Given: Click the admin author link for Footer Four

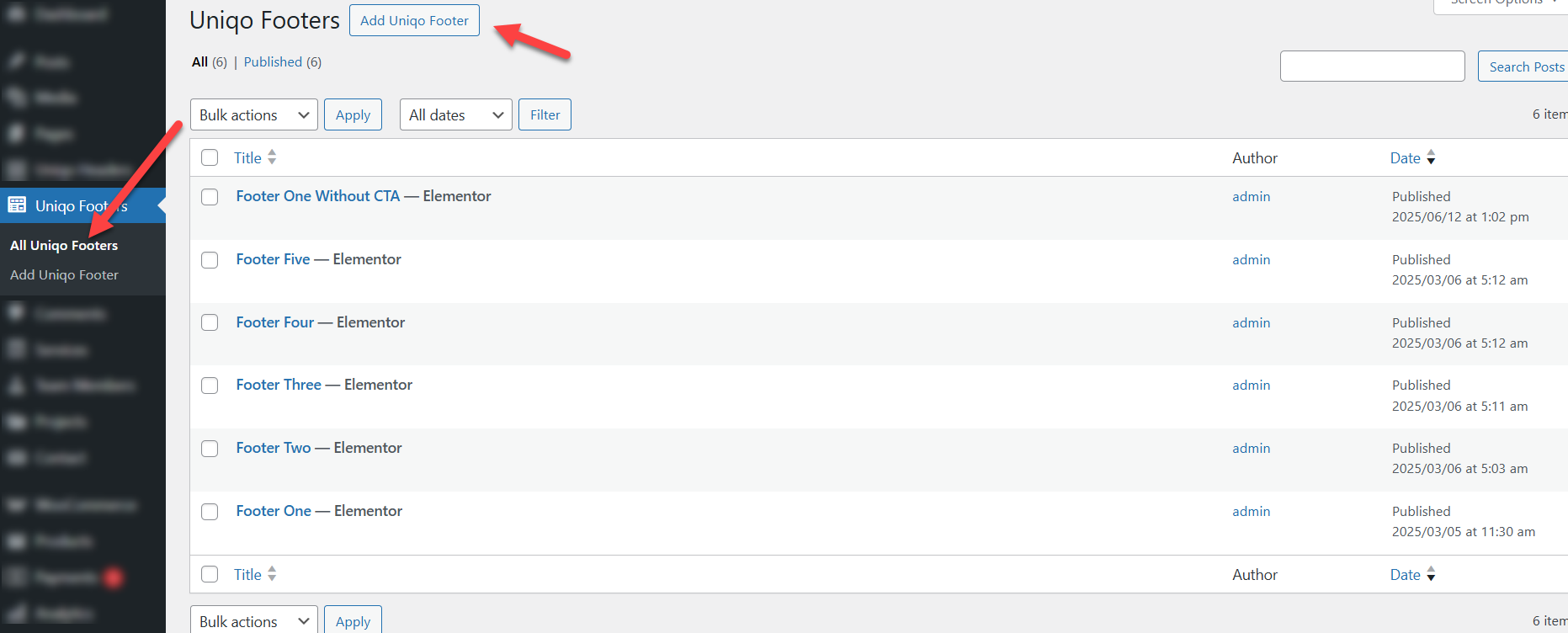Looking at the screenshot, I should click(1251, 323).
